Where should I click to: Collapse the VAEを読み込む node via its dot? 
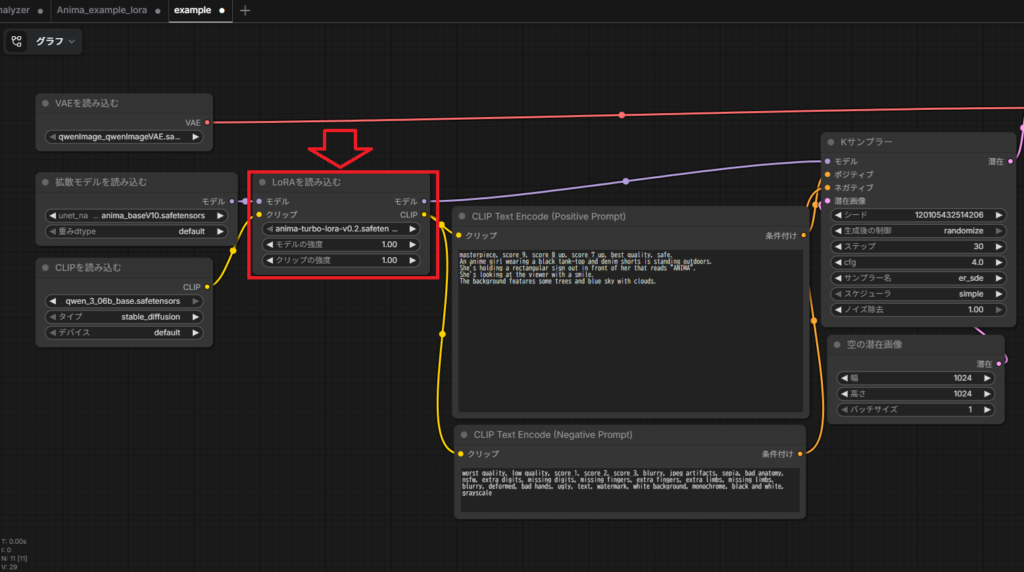[x=46, y=103]
